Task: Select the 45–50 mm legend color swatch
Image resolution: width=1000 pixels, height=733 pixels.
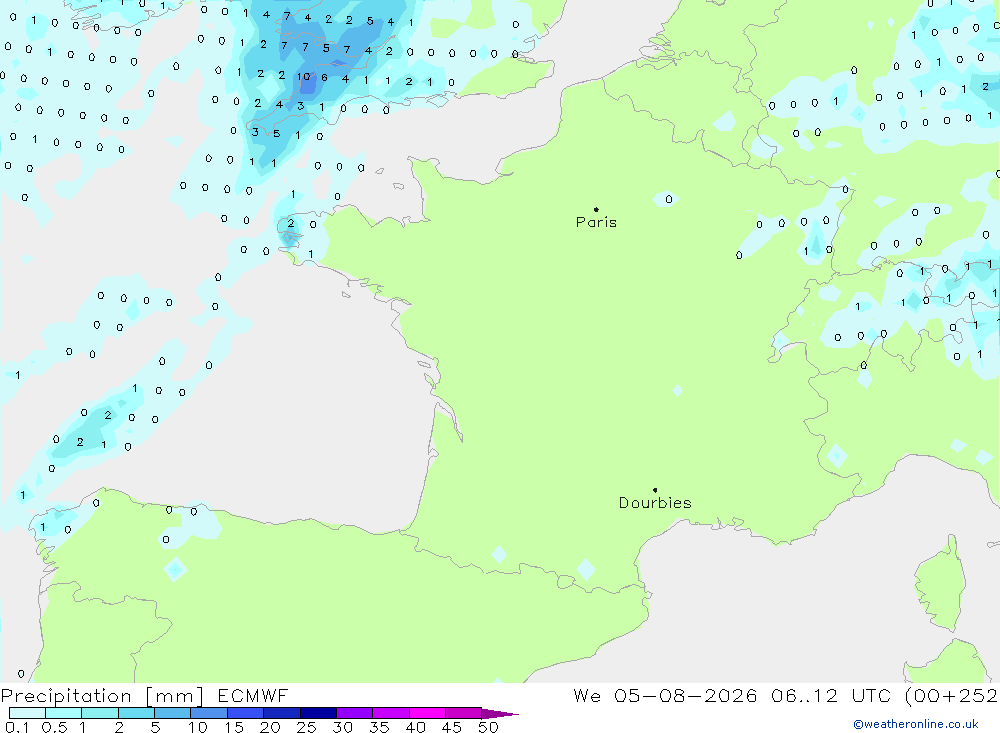Action: [464, 713]
